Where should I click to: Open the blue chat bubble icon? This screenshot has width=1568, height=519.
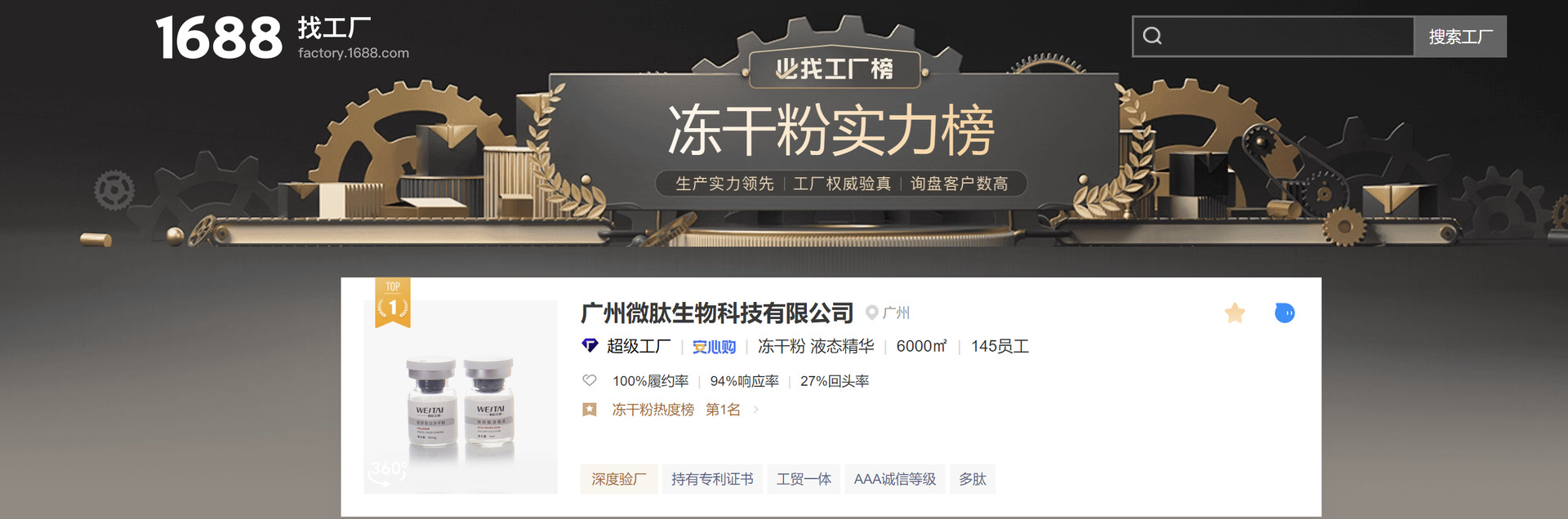(1285, 313)
